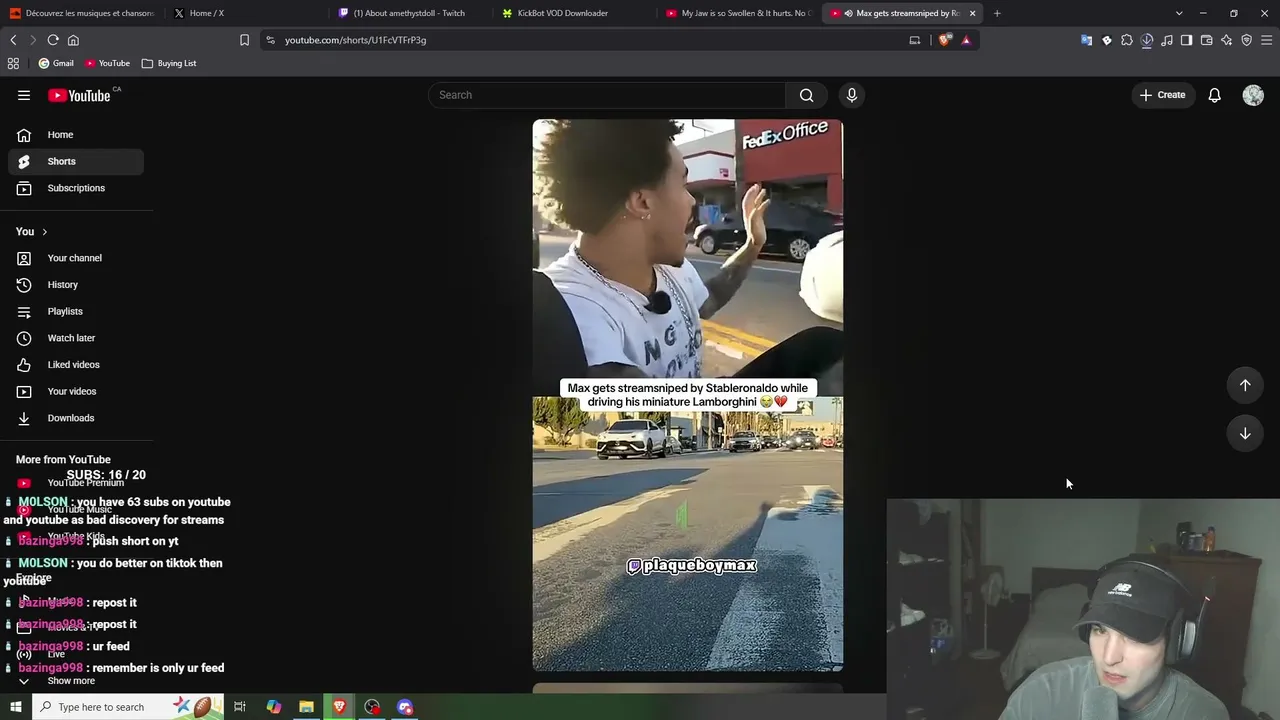The height and width of the screenshot is (720, 1280).
Task: Open OBS Studio taskbar icon
Action: coord(372,707)
